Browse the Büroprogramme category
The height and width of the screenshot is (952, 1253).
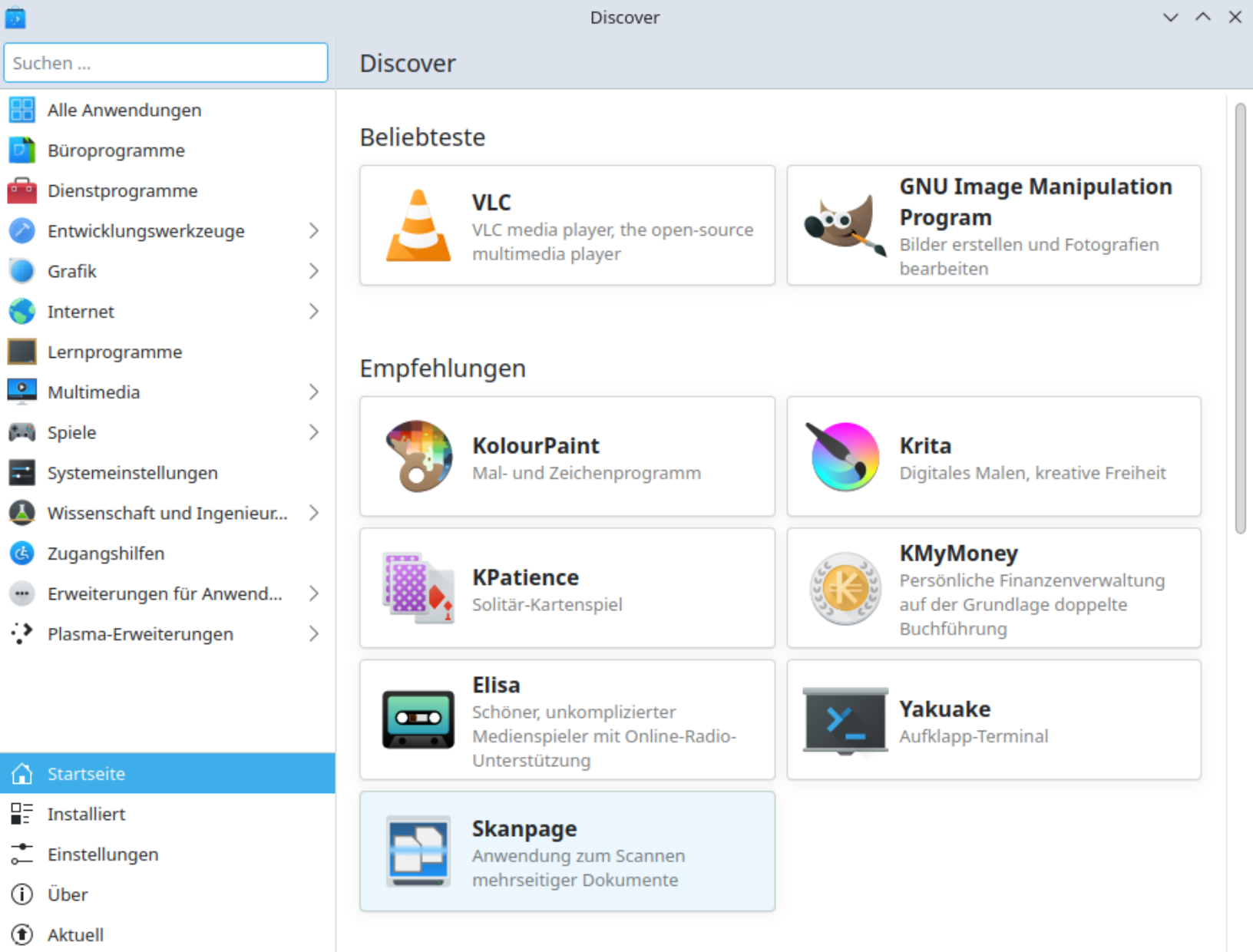116,150
